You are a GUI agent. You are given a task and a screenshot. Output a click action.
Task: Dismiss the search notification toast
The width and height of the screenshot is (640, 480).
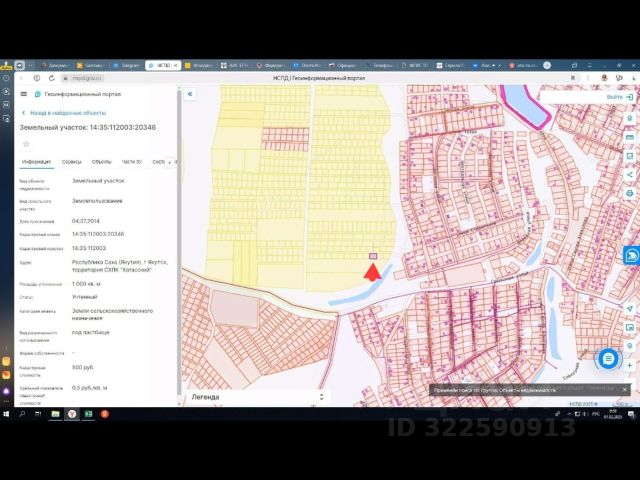point(624,390)
